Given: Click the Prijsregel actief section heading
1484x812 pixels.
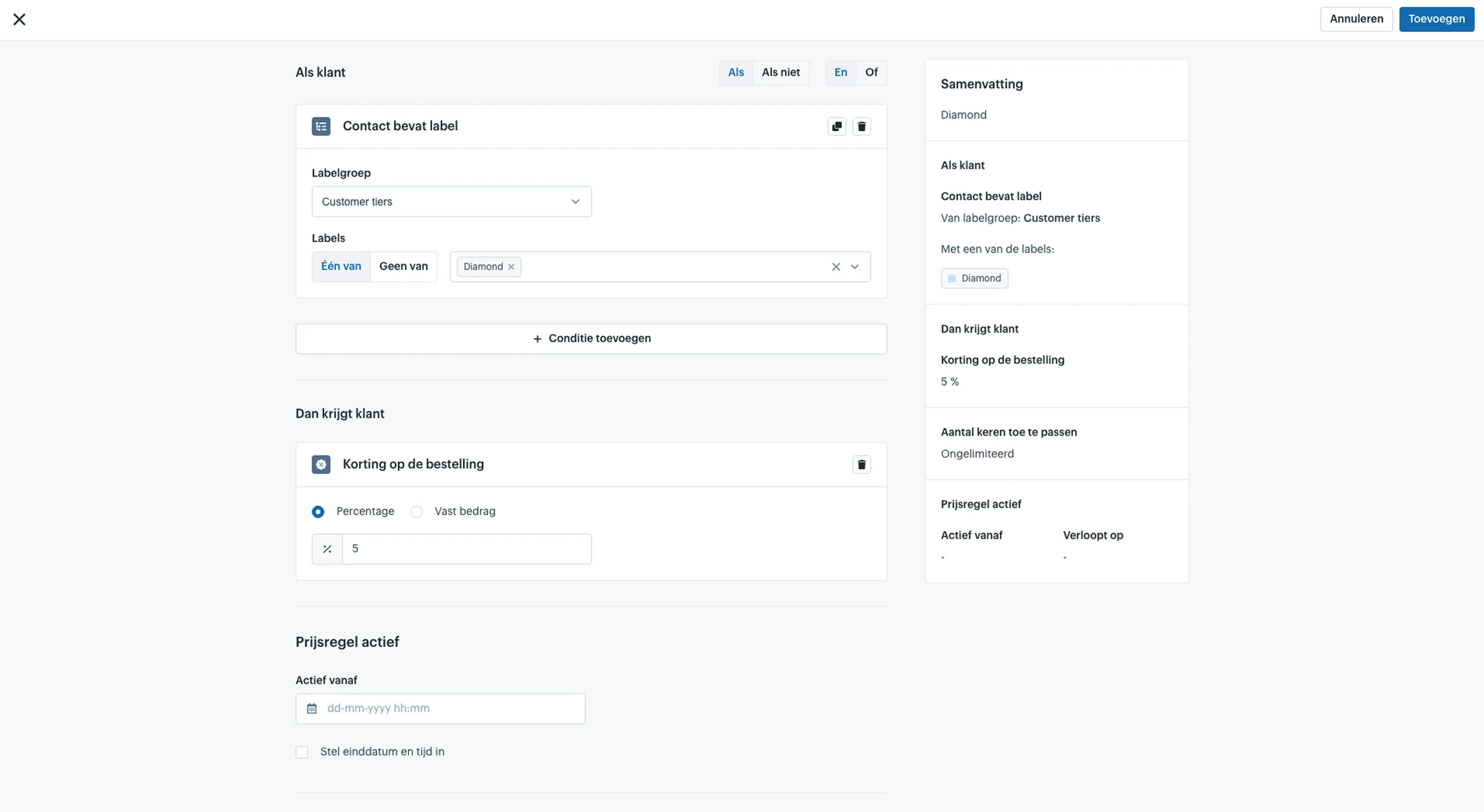Looking at the screenshot, I should point(347,642).
